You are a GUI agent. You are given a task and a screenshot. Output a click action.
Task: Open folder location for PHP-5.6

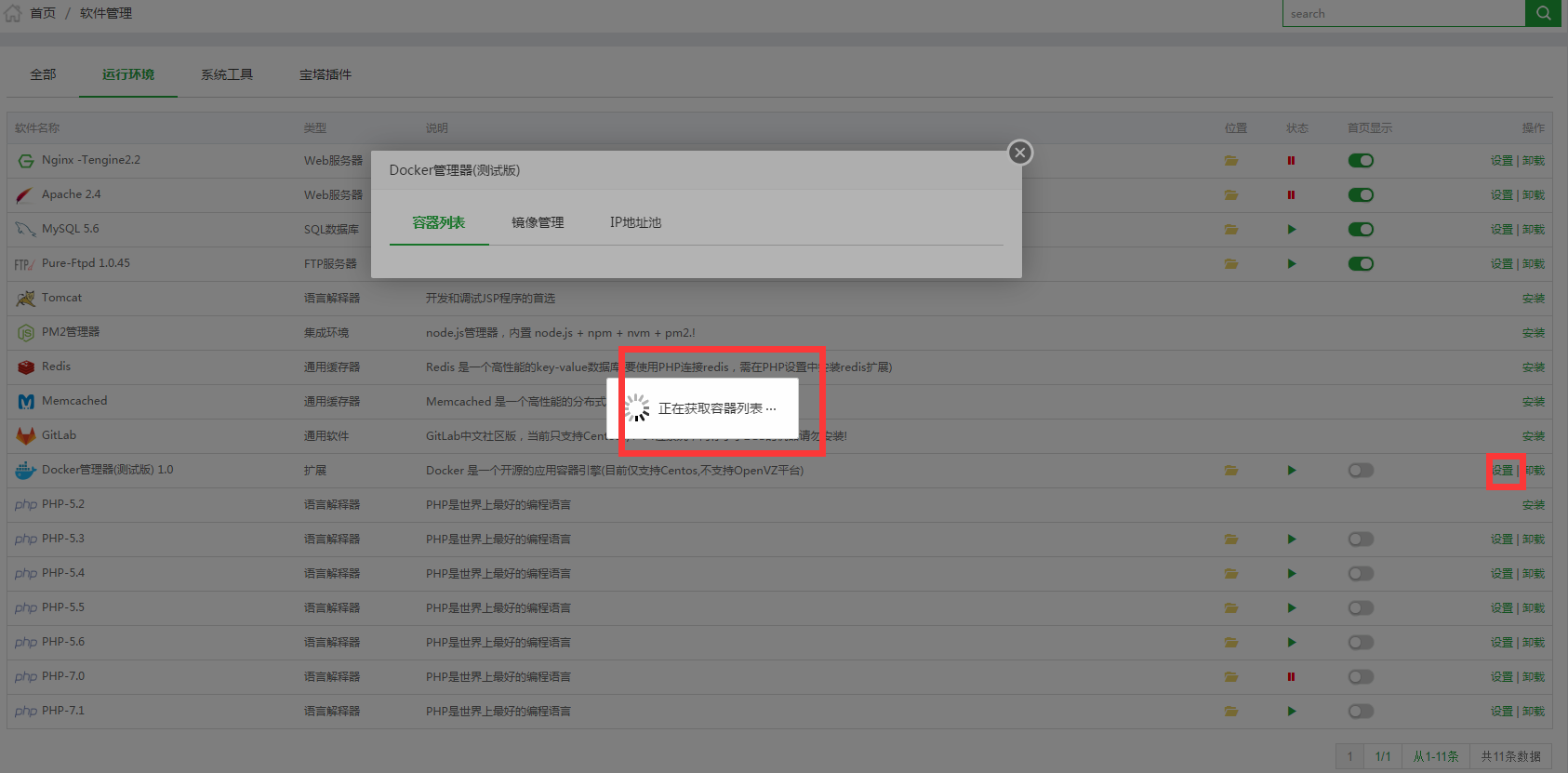pyautogui.click(x=1231, y=643)
